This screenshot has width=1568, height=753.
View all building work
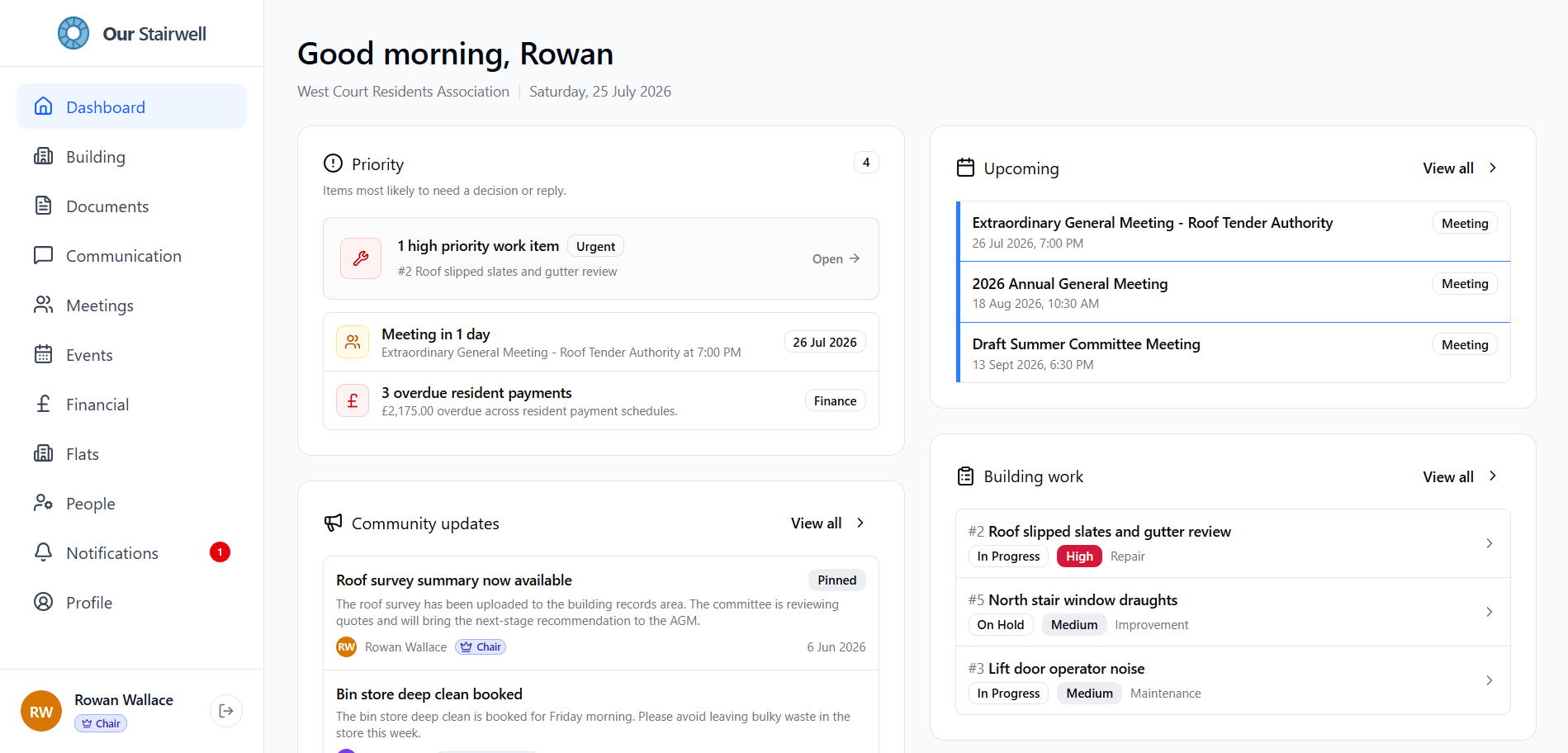tap(1460, 476)
